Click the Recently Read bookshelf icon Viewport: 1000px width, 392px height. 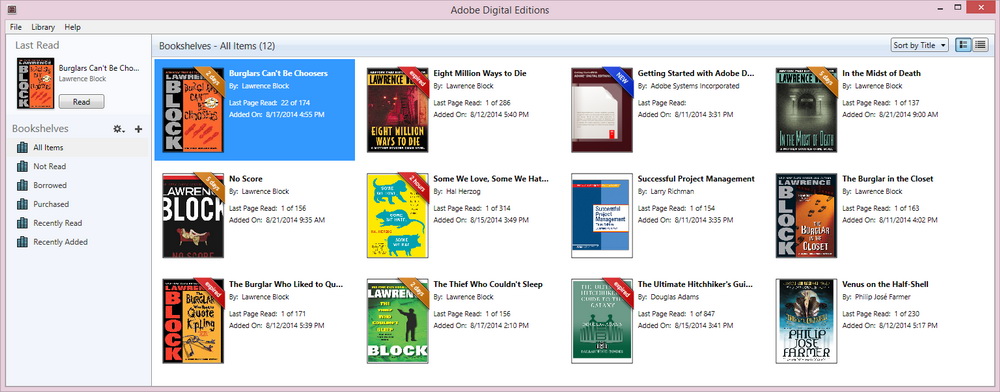pyautogui.click(x=22, y=223)
